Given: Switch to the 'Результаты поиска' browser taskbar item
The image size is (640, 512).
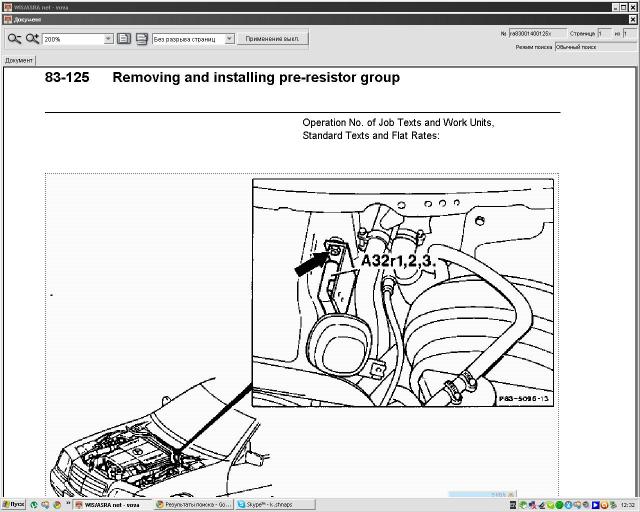Looking at the screenshot, I should tap(194, 505).
